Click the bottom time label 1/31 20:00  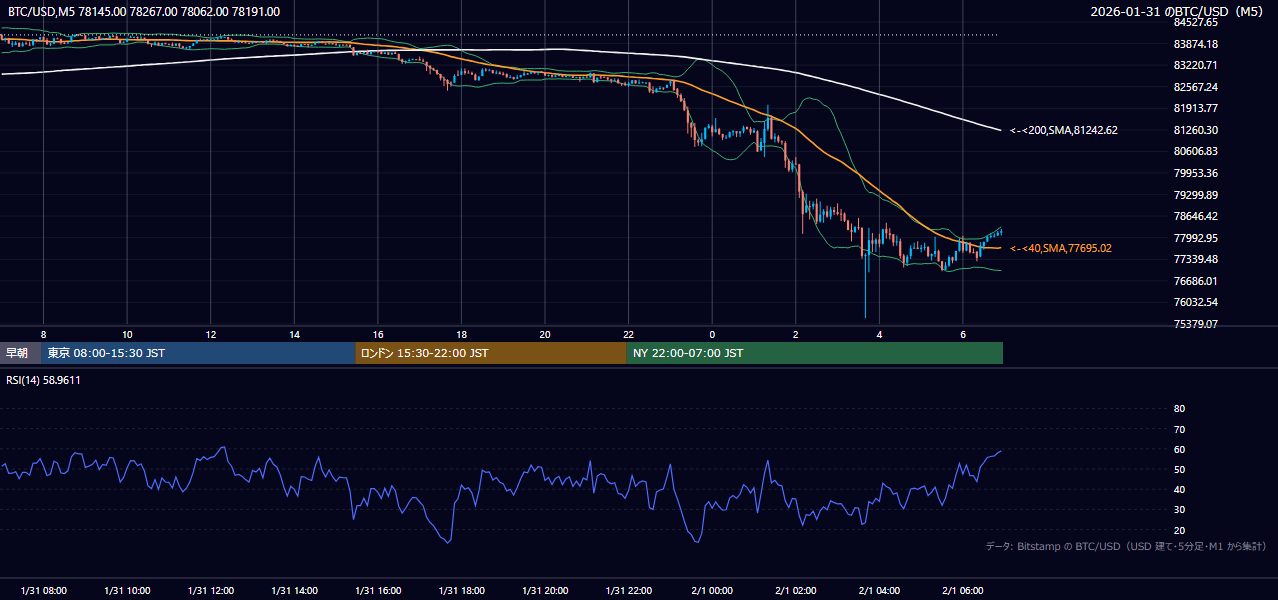pyautogui.click(x=545, y=591)
